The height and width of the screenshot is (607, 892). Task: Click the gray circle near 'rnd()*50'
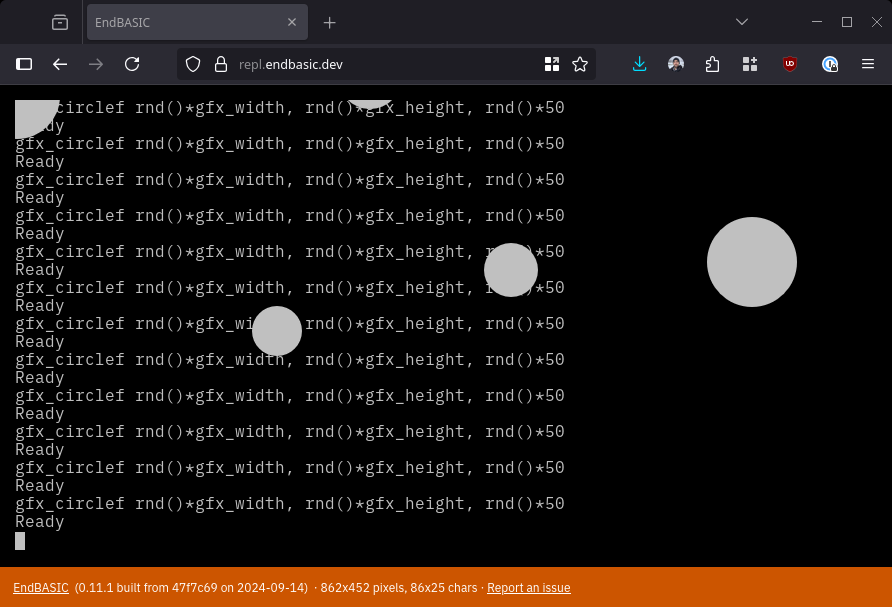pyautogui.click(x=511, y=270)
